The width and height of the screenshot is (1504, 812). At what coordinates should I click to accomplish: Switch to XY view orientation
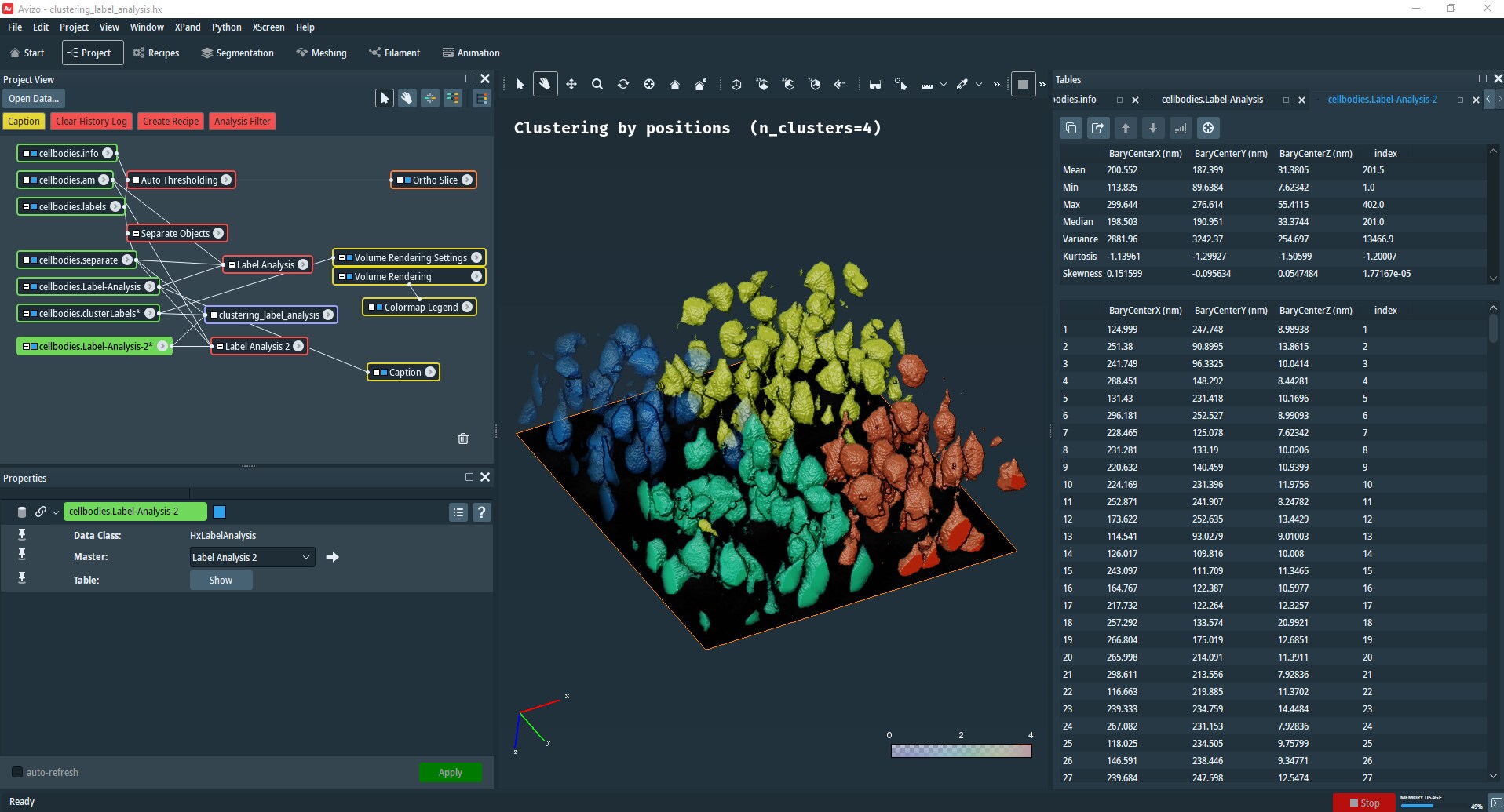click(x=762, y=84)
